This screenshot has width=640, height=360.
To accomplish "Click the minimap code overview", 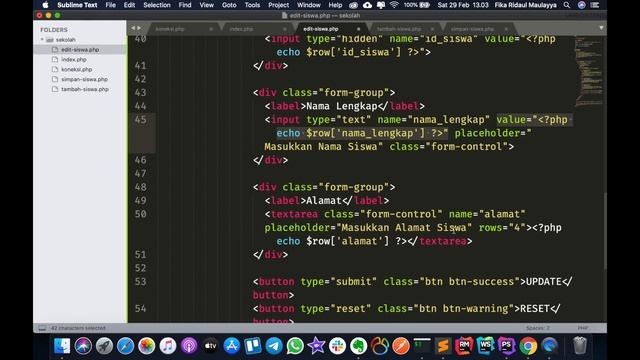I will [589, 71].
